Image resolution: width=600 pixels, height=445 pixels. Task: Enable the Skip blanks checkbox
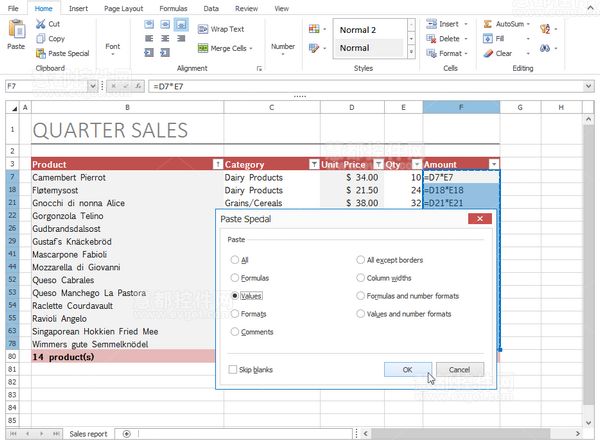click(233, 370)
